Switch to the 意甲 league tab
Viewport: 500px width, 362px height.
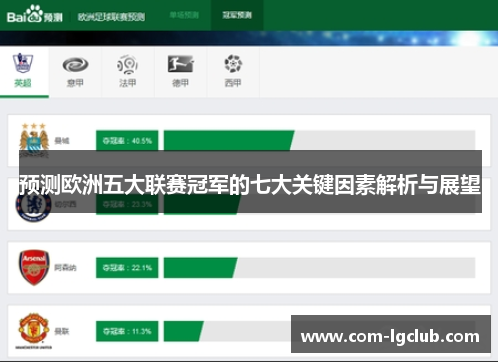pos(75,72)
